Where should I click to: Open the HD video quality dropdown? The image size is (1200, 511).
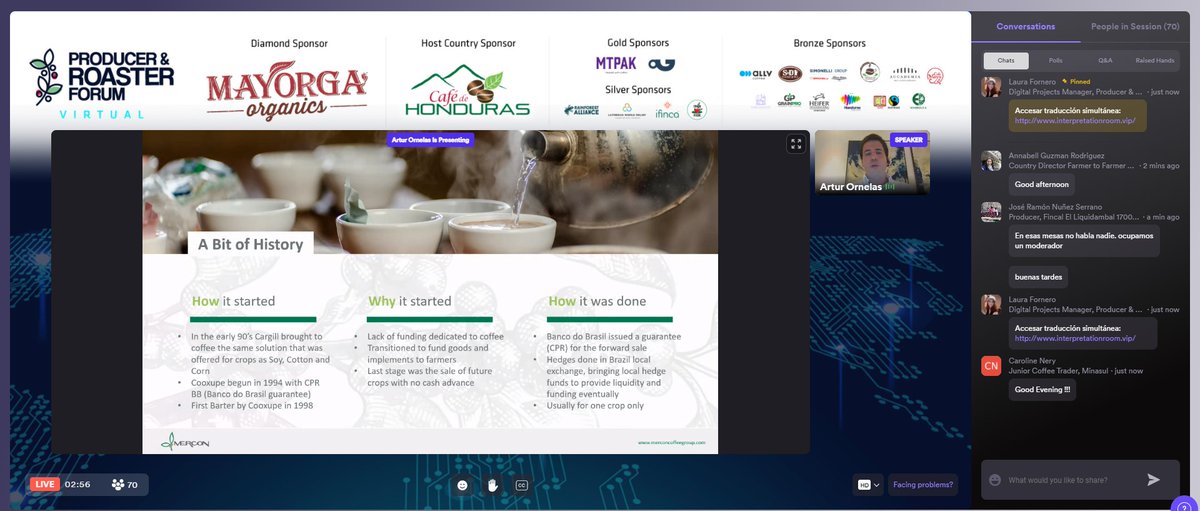pyautogui.click(x=868, y=485)
